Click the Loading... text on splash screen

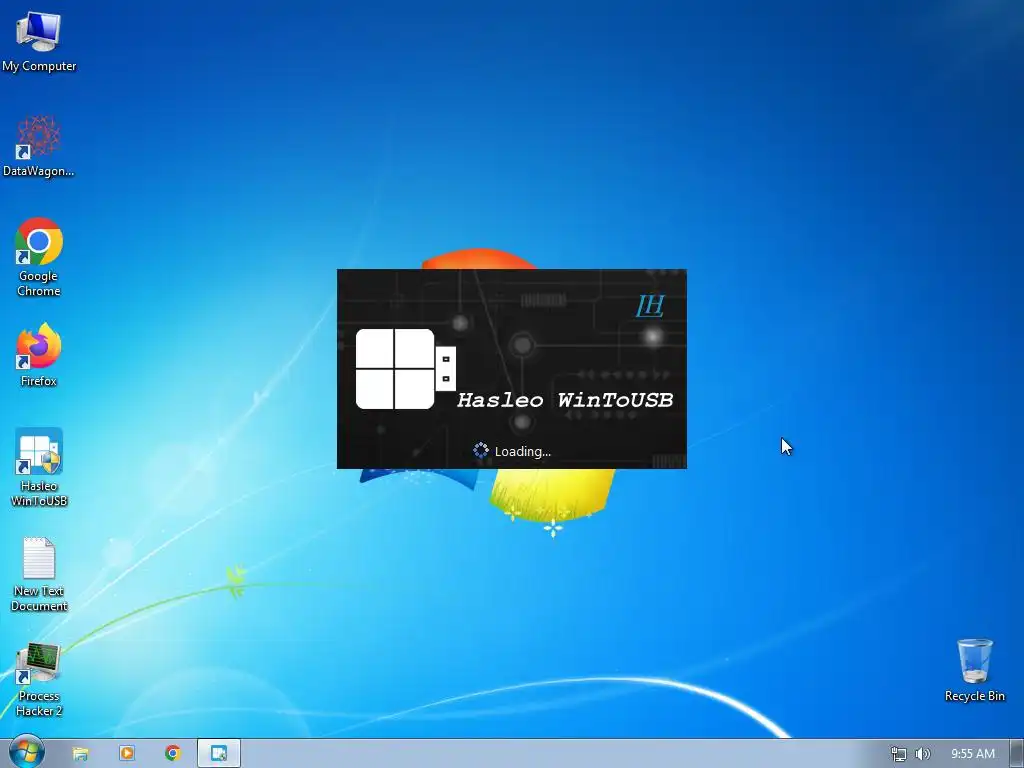522,451
